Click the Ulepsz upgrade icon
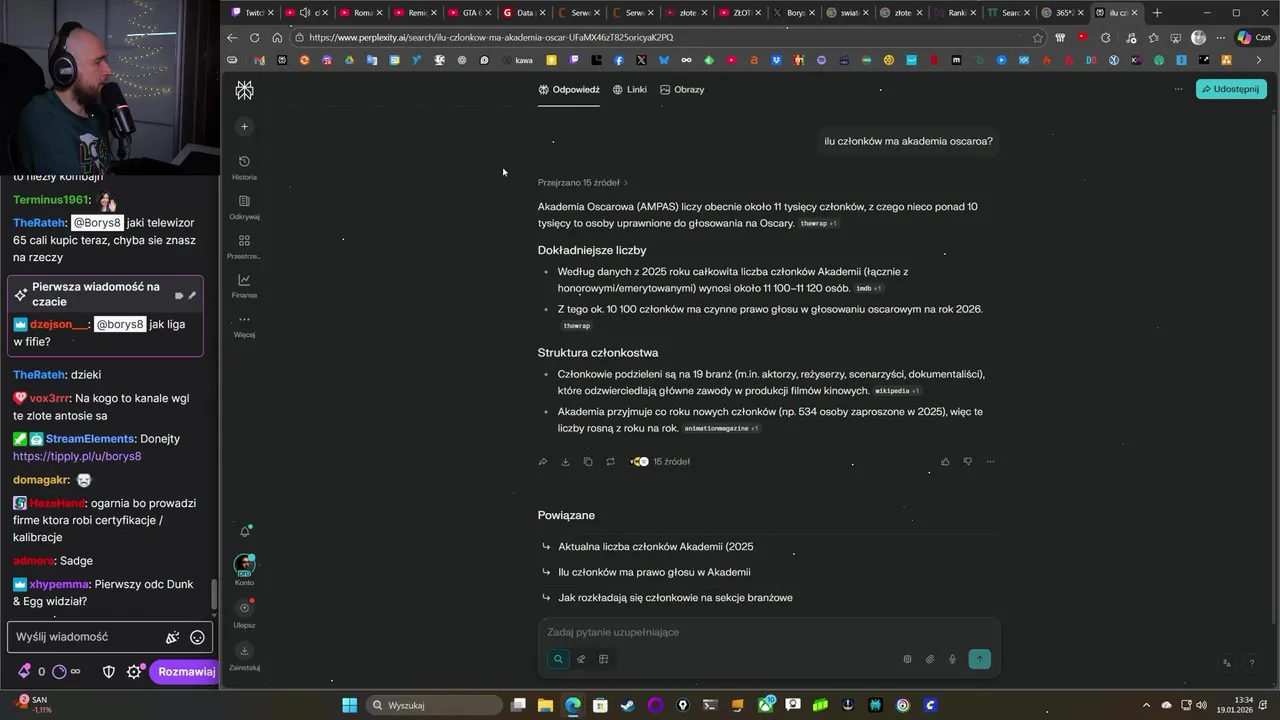The image size is (1280, 720). (x=244, y=608)
